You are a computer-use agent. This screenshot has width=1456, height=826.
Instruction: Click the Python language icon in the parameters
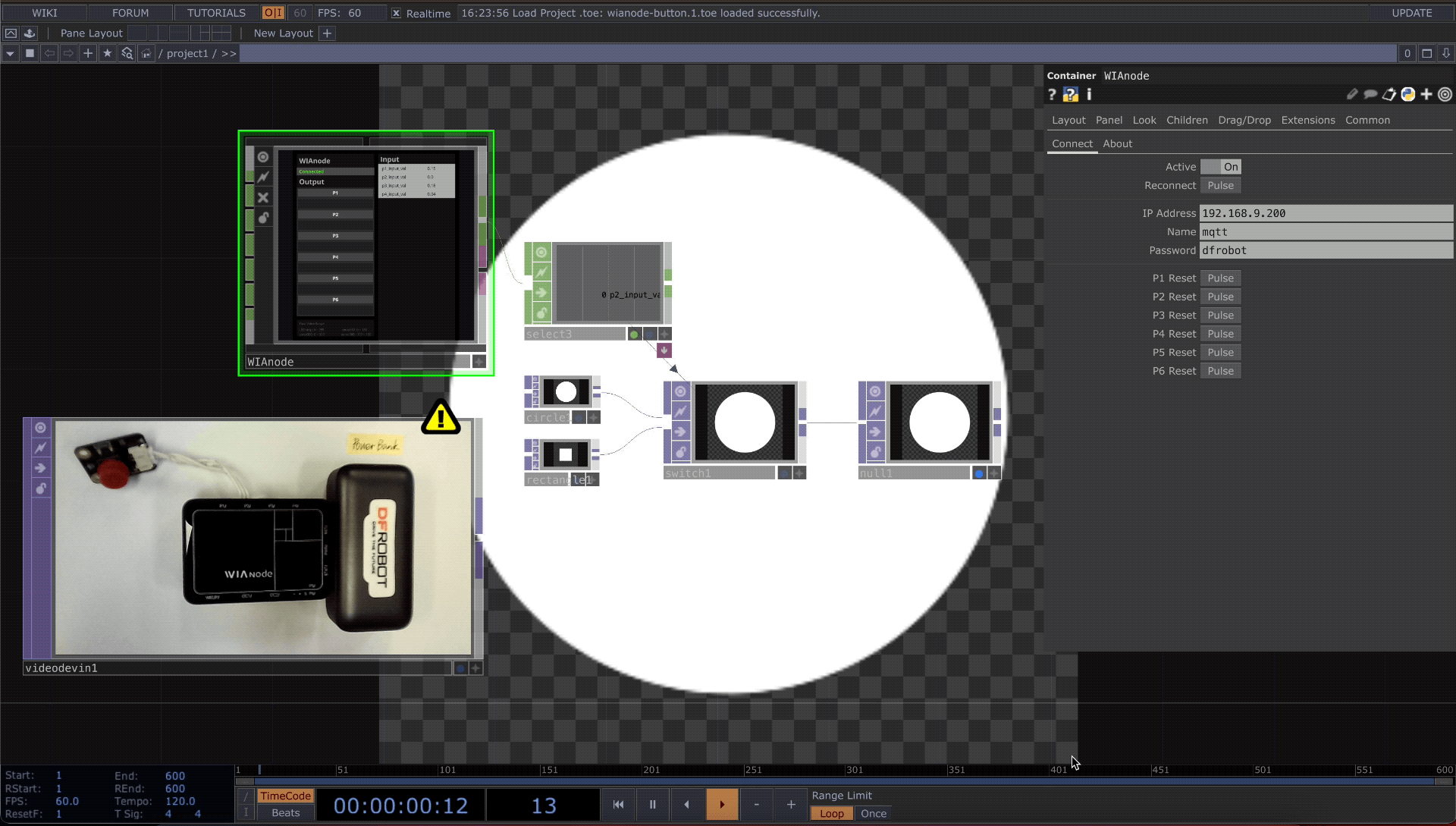point(1407,95)
